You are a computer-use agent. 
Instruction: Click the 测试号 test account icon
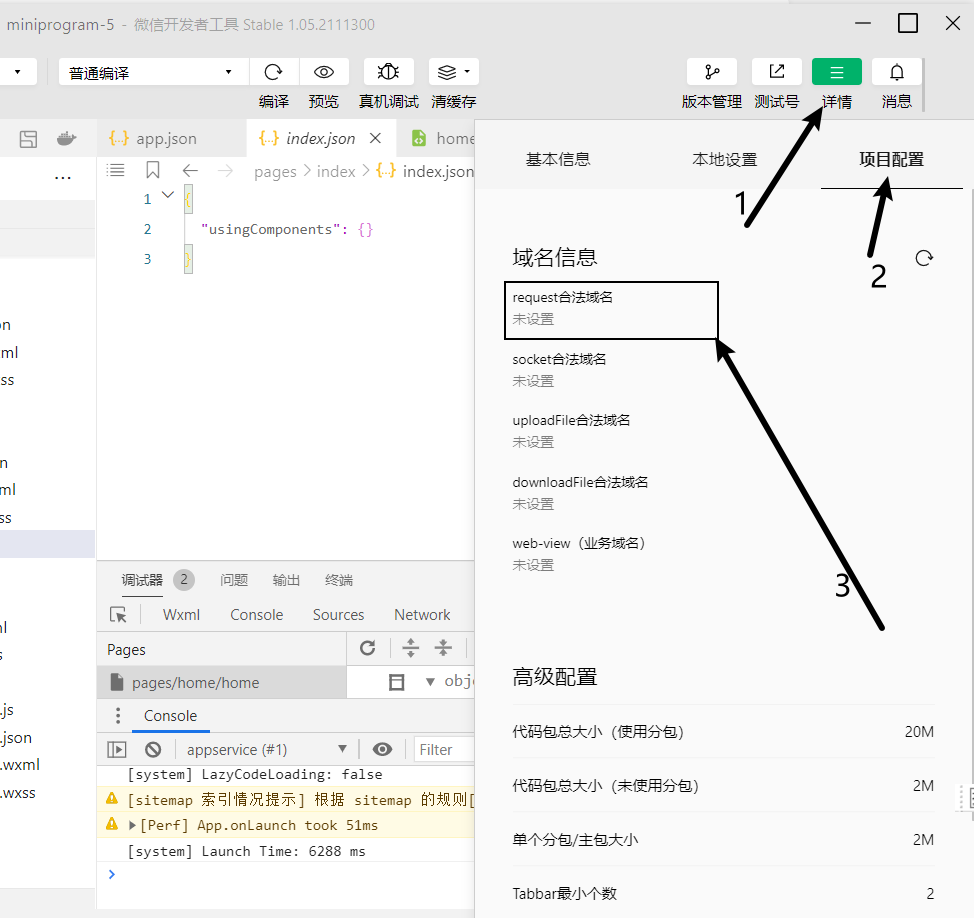coord(776,72)
